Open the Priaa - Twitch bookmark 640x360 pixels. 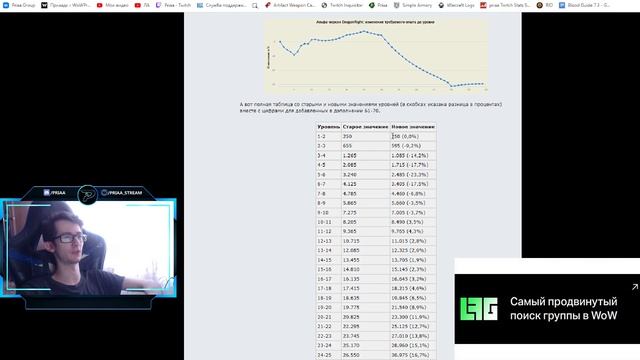[x=173, y=5]
